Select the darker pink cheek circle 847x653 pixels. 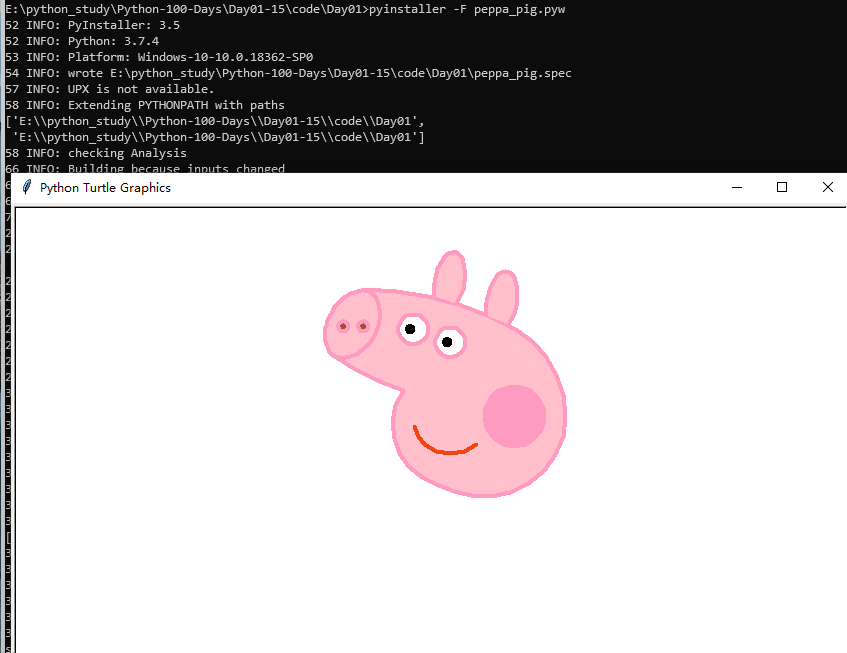(x=516, y=416)
